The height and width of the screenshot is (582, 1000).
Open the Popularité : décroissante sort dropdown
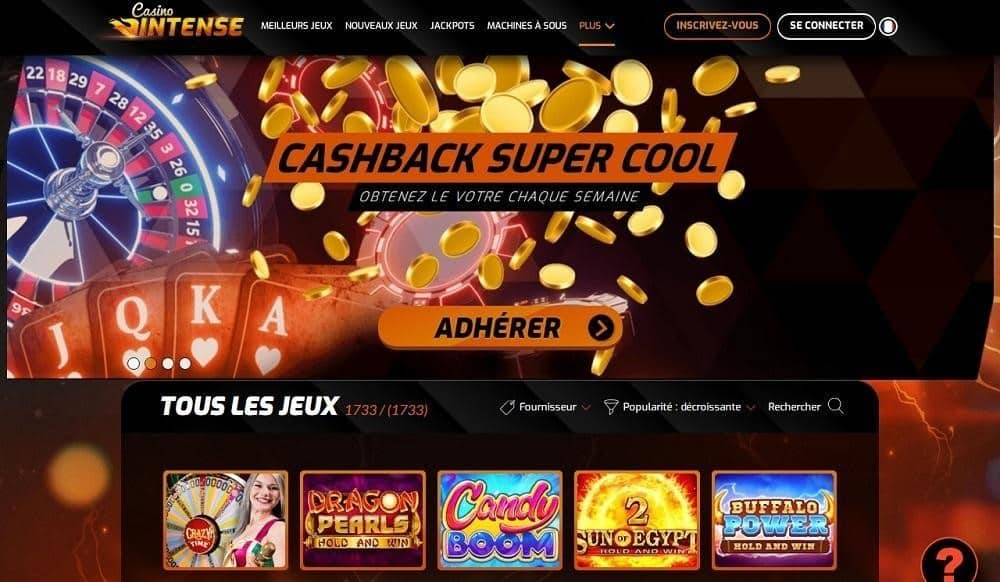(x=681, y=407)
